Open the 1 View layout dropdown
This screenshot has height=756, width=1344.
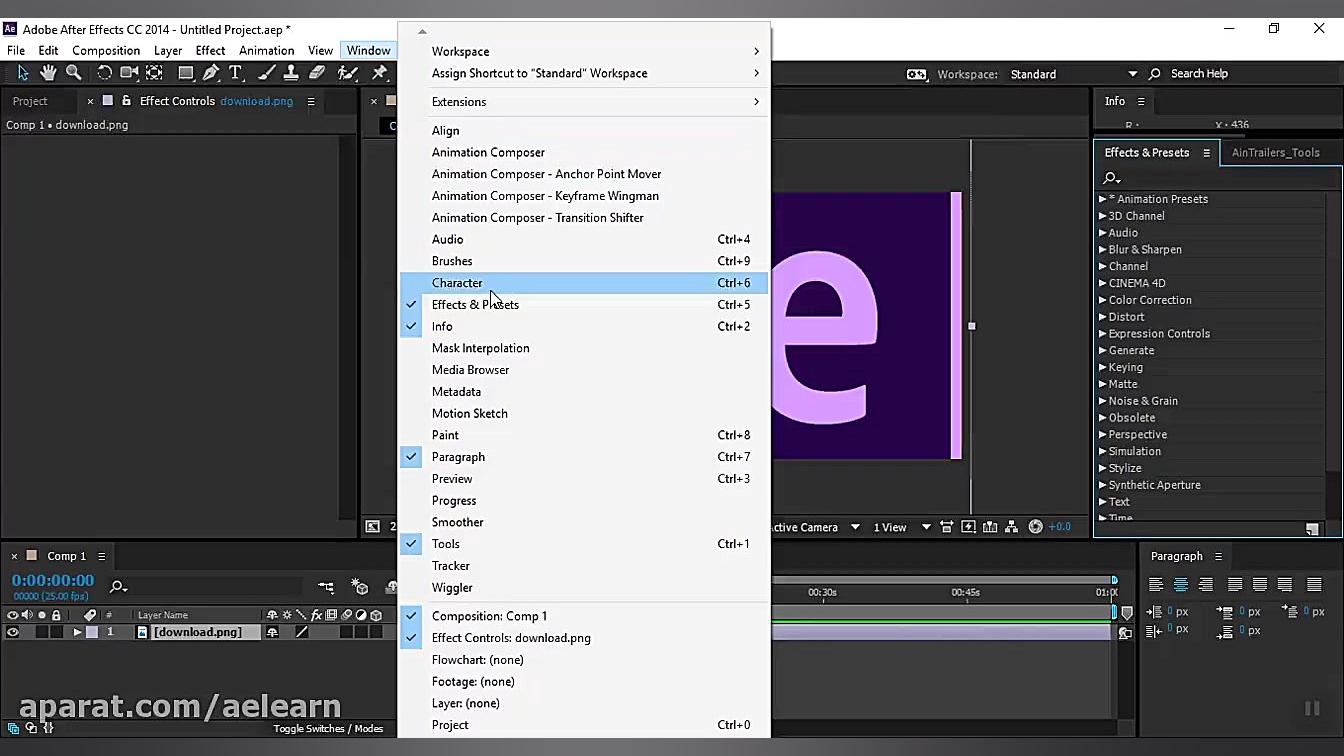(902, 527)
